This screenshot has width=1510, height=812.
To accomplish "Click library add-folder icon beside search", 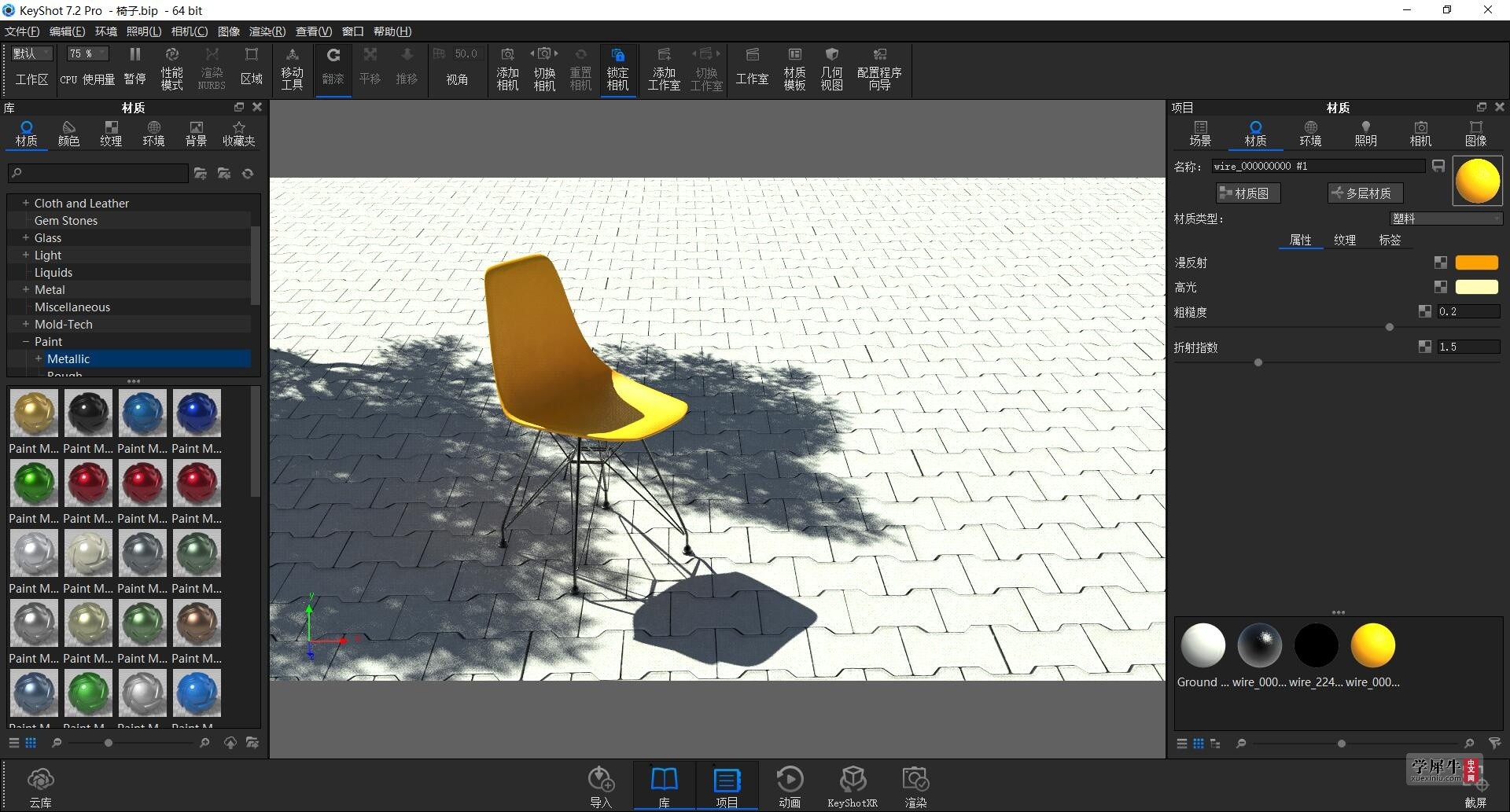I will point(201,173).
